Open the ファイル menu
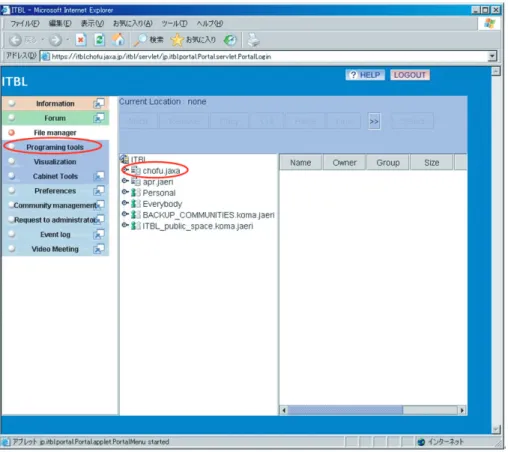 point(25,24)
